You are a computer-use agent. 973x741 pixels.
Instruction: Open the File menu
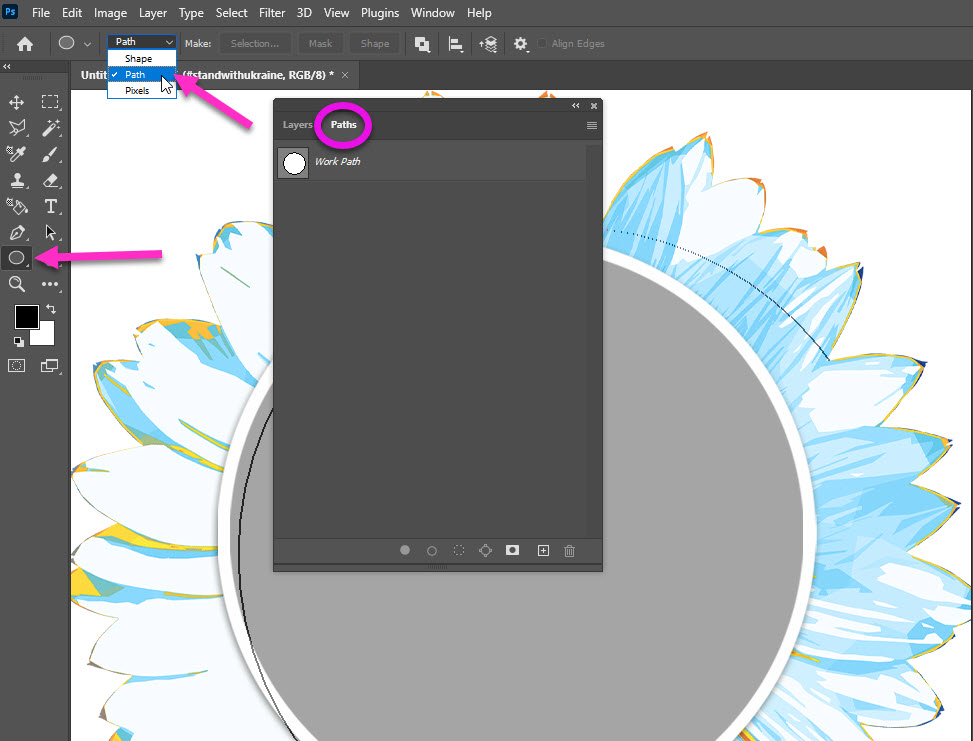(x=41, y=12)
